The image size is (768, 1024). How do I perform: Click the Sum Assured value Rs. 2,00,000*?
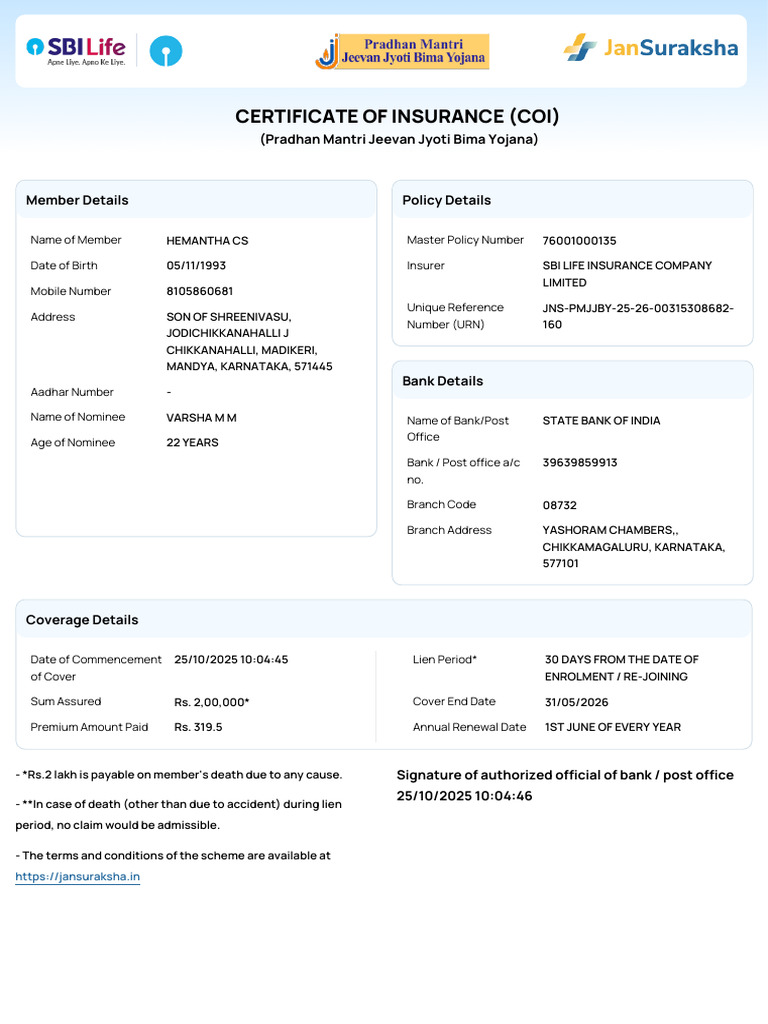tap(211, 702)
